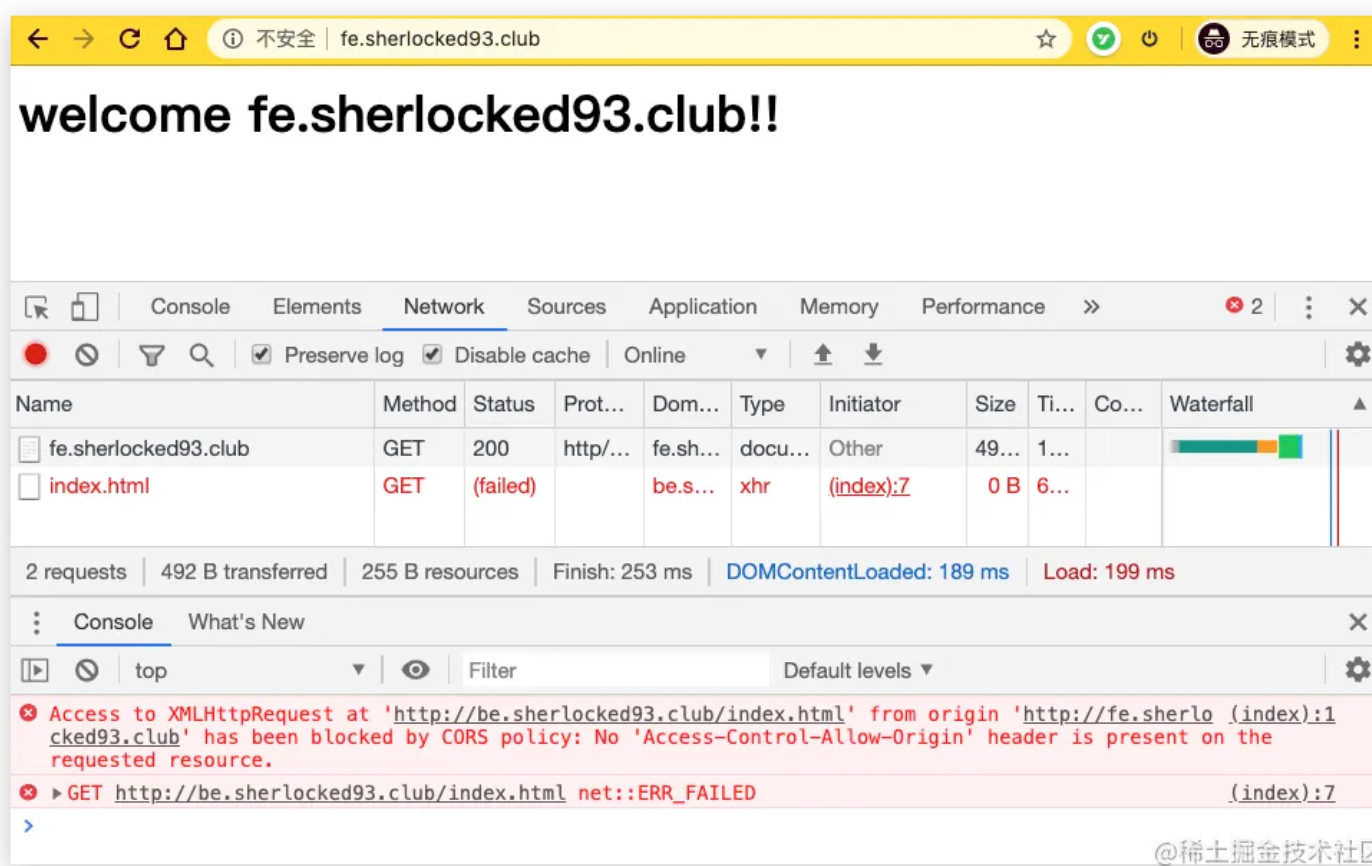Screen dimensions: 1372x866
Task: Open search in Network panel
Action: pos(202,355)
